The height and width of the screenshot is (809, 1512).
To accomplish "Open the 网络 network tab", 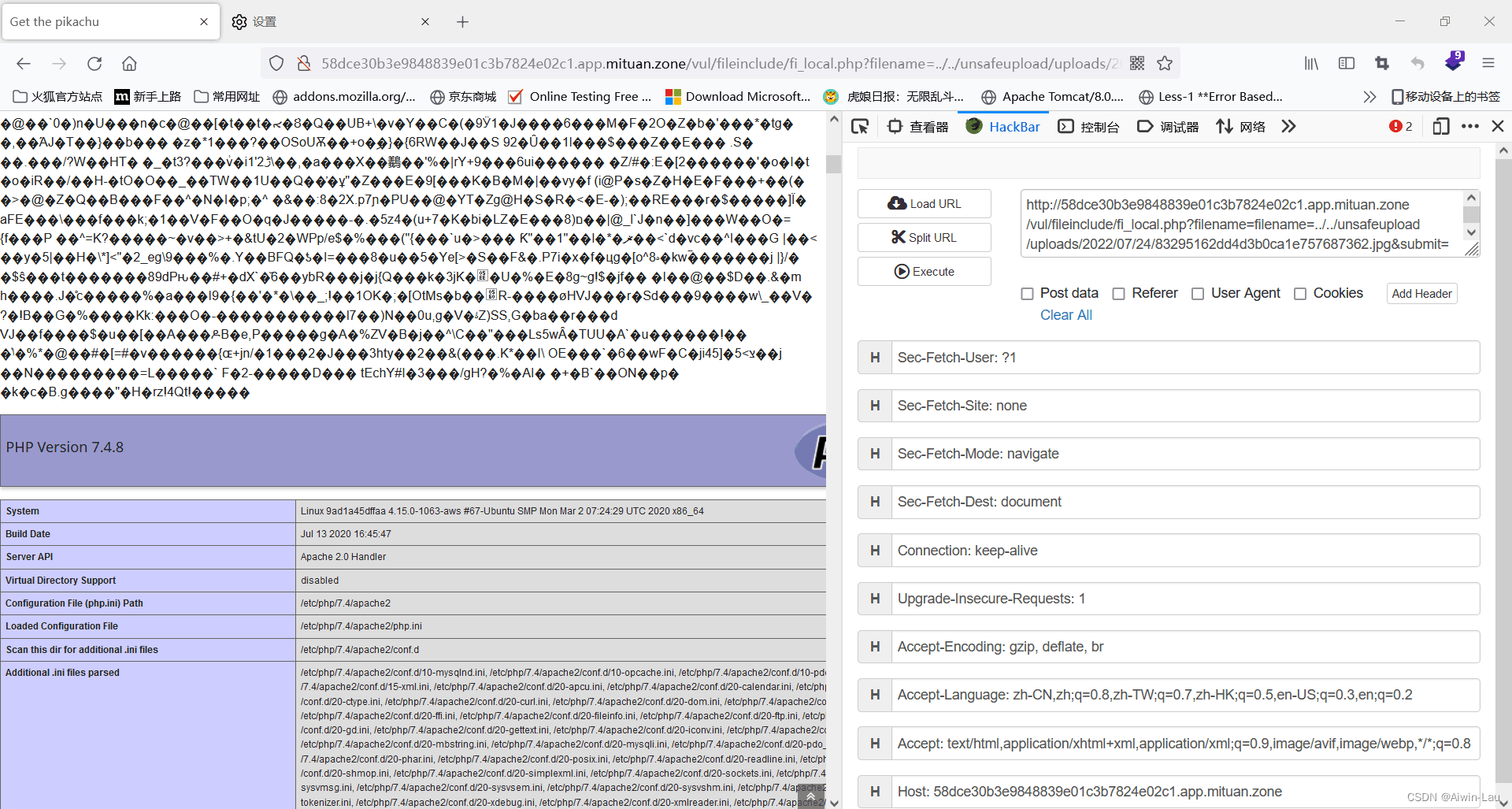I will coord(1240,127).
